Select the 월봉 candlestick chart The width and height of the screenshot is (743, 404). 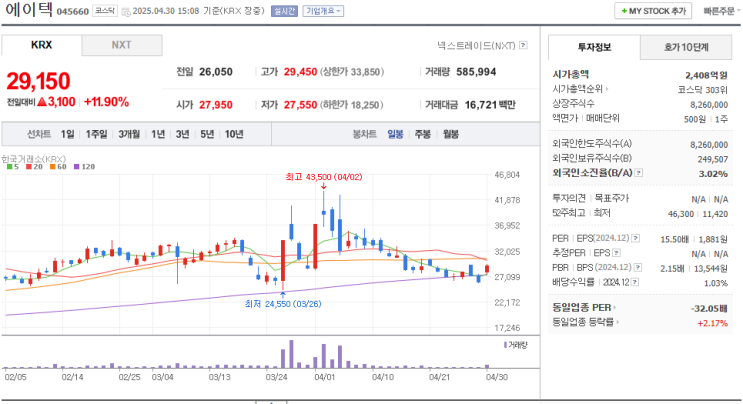click(x=451, y=135)
